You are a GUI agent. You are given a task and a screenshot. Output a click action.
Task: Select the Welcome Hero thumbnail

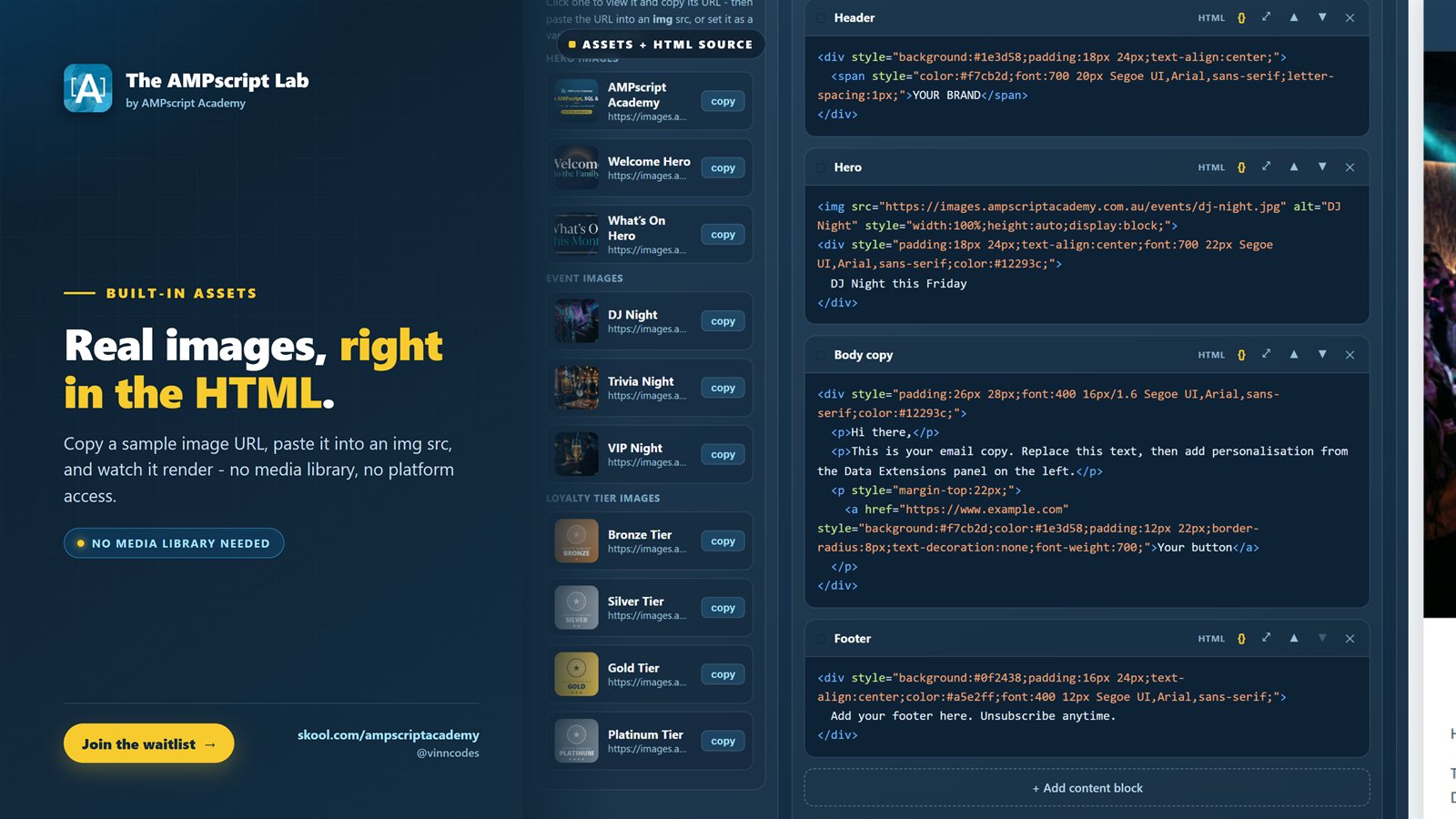tap(576, 168)
